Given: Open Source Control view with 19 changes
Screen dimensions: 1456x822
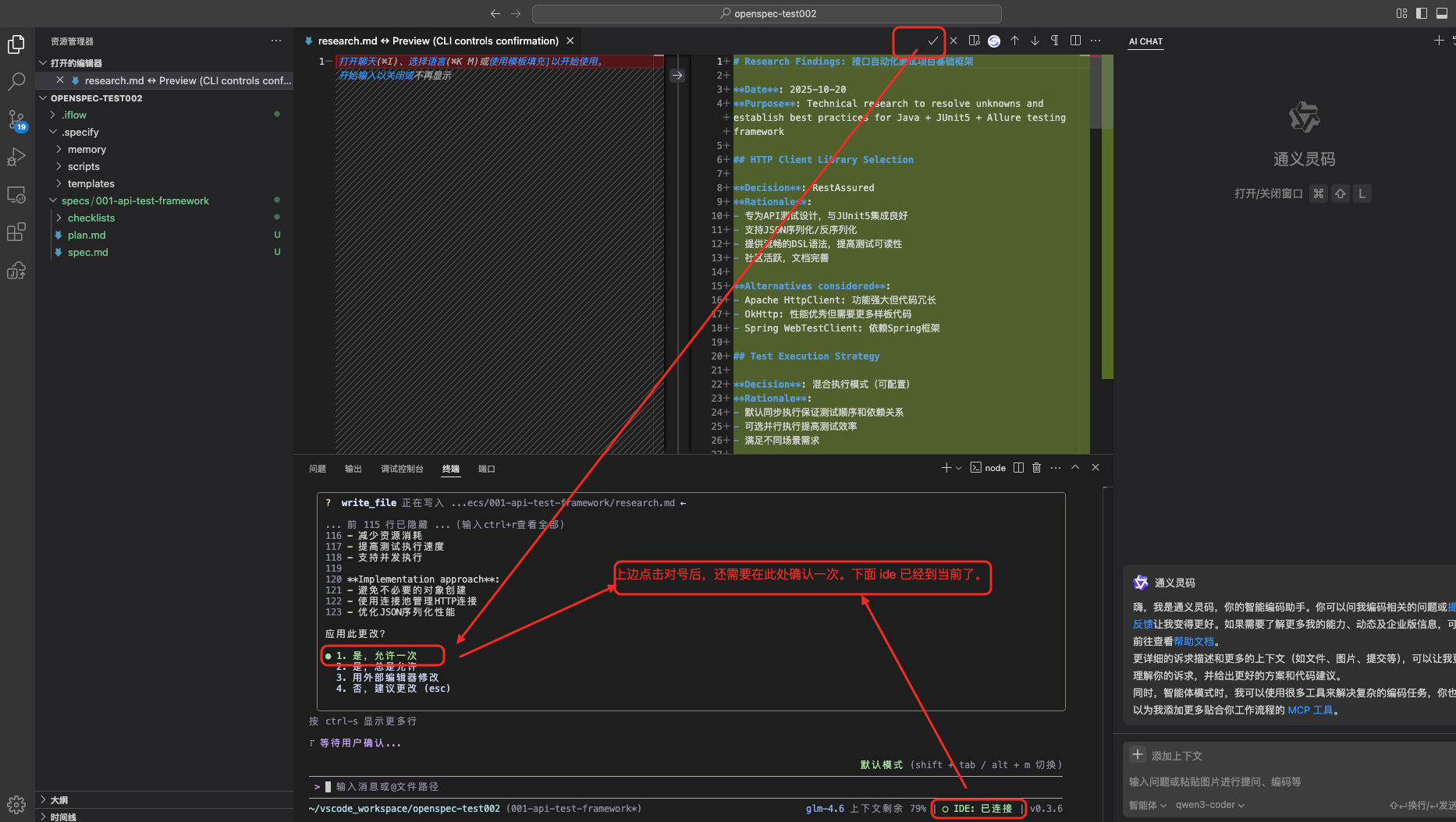Looking at the screenshot, I should click(x=16, y=119).
